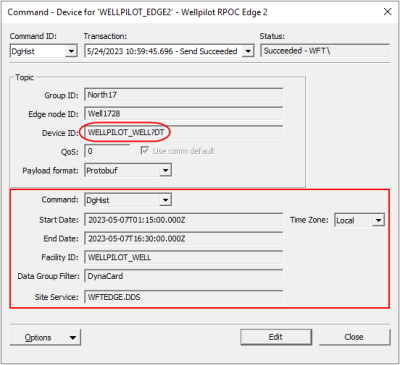Screen dimensions: 400x365
Task: Open the Time Zone dropdown set to Local
Action: [359, 220]
